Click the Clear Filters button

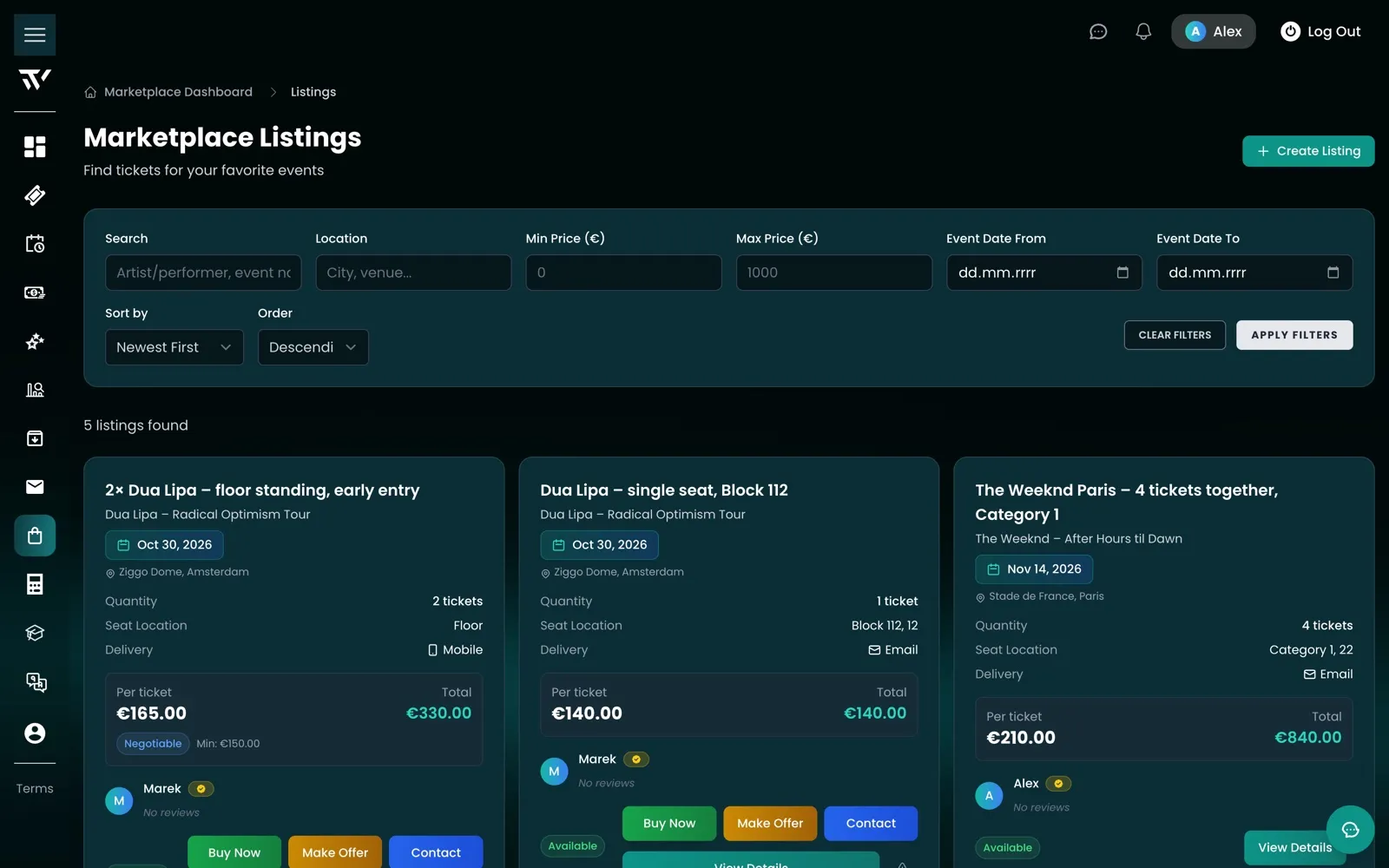pyautogui.click(x=1175, y=335)
